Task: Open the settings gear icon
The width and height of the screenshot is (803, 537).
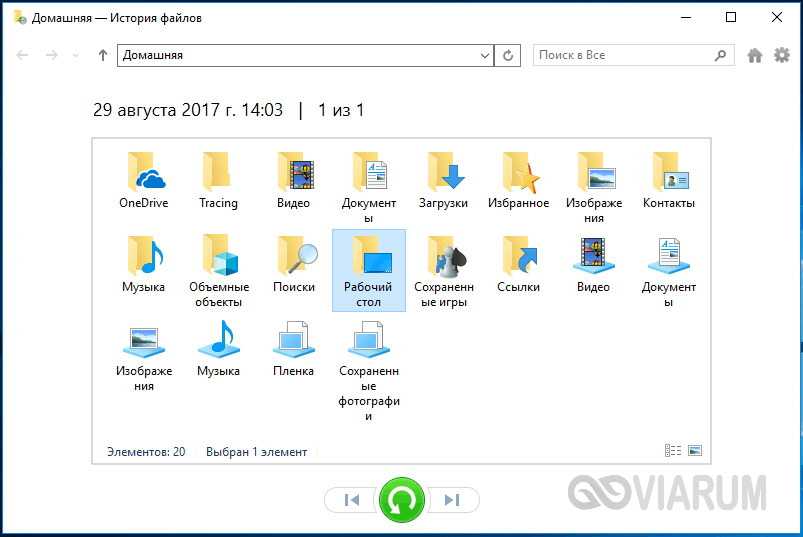Action: click(x=782, y=55)
